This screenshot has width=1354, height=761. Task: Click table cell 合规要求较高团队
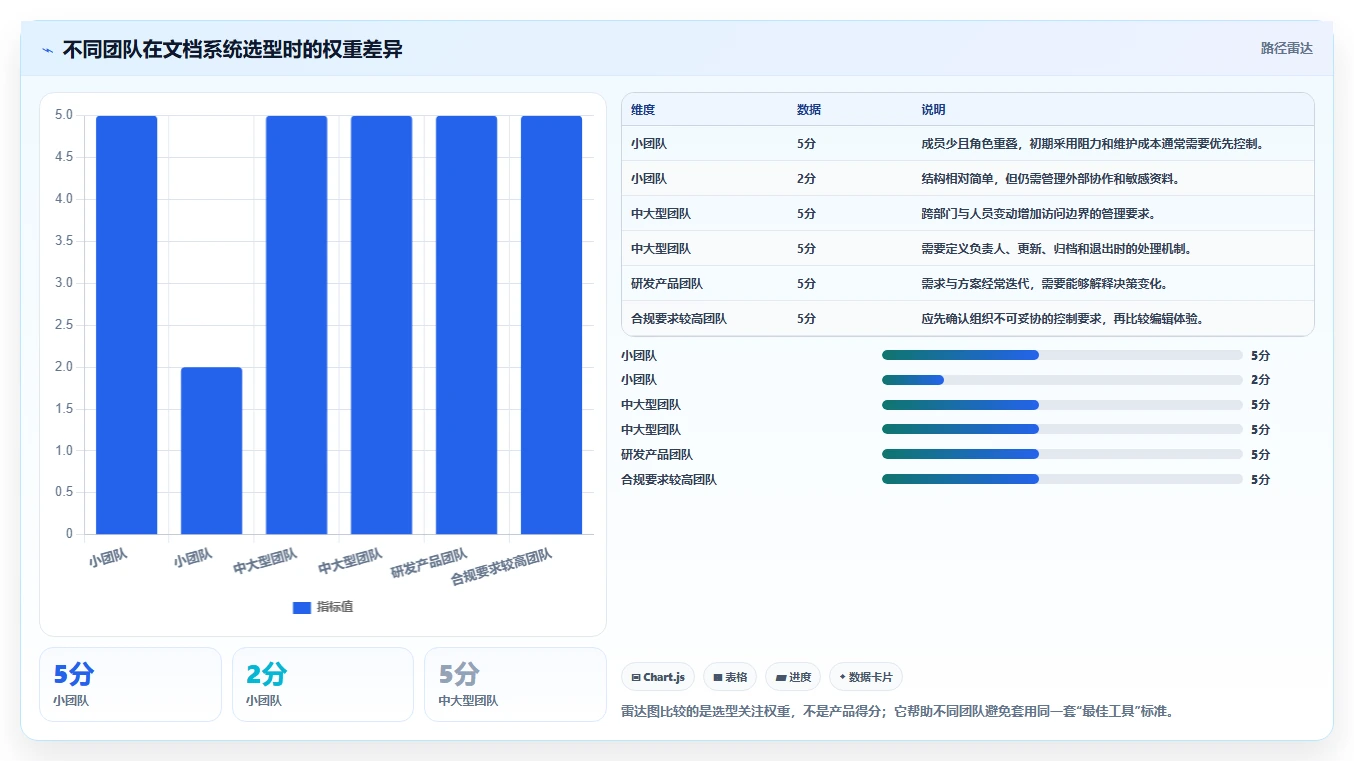click(679, 319)
